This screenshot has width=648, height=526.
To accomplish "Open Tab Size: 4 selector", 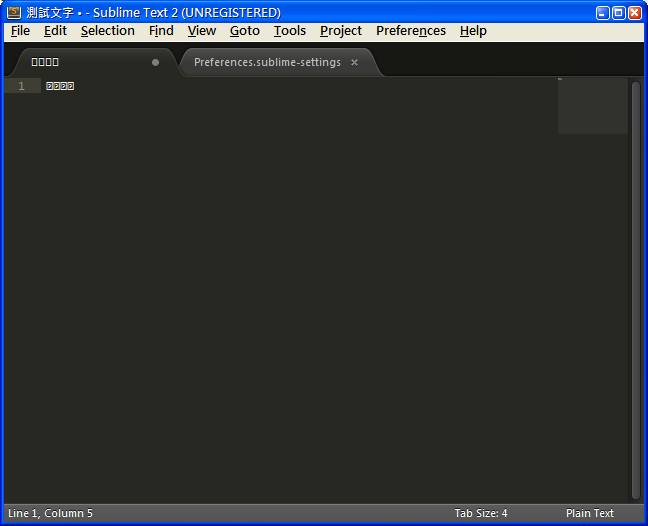I will coord(481,513).
